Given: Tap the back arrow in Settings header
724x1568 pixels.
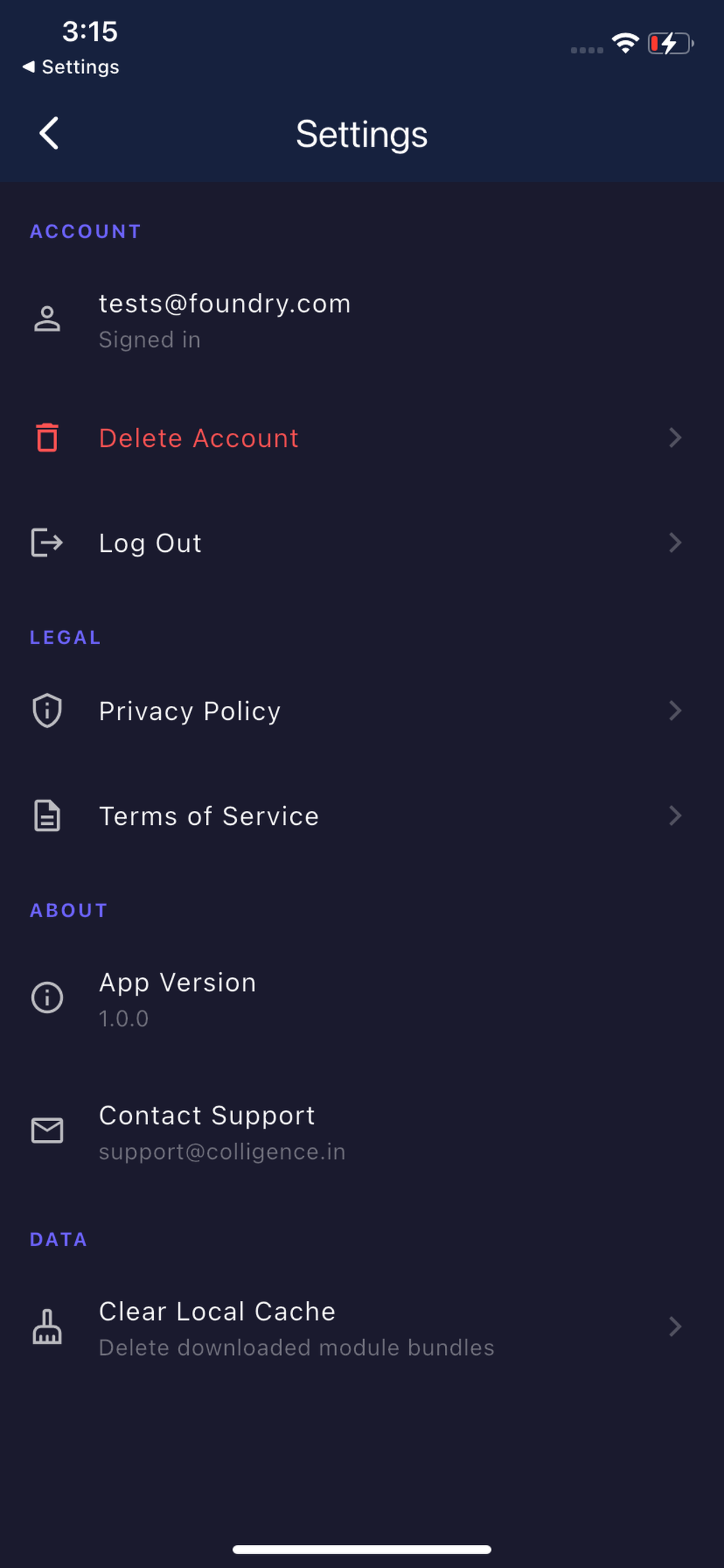Looking at the screenshot, I should 48,134.
